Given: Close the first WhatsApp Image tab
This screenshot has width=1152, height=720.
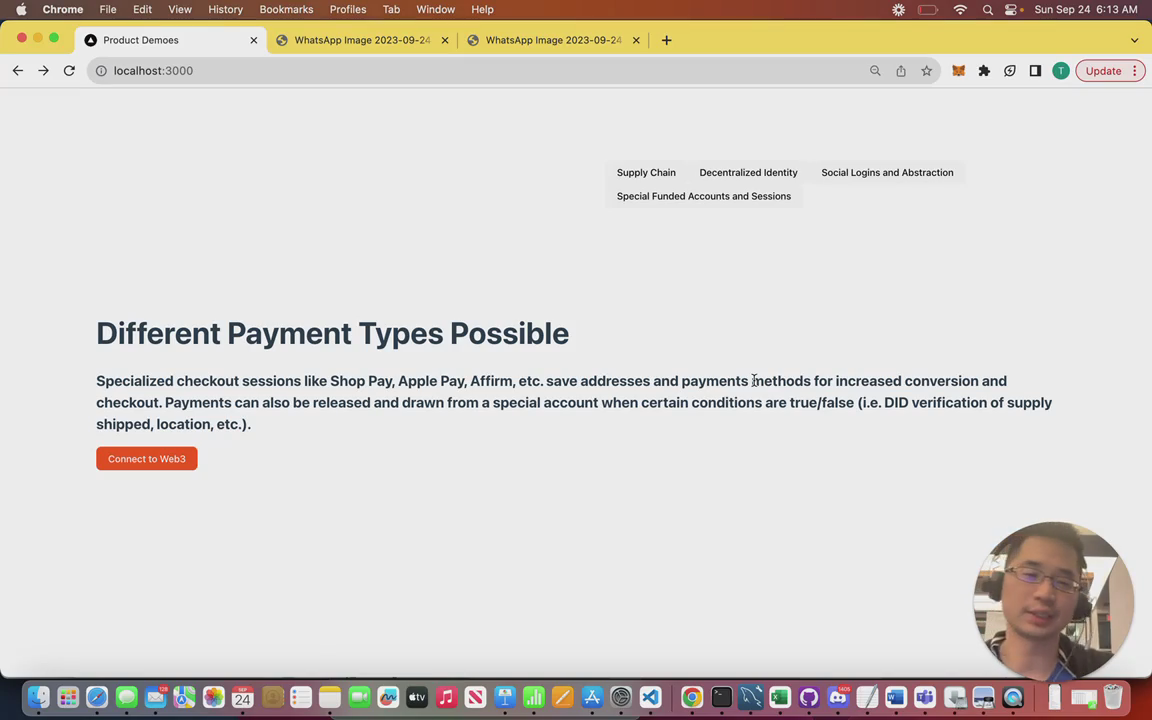Looking at the screenshot, I should click(444, 40).
